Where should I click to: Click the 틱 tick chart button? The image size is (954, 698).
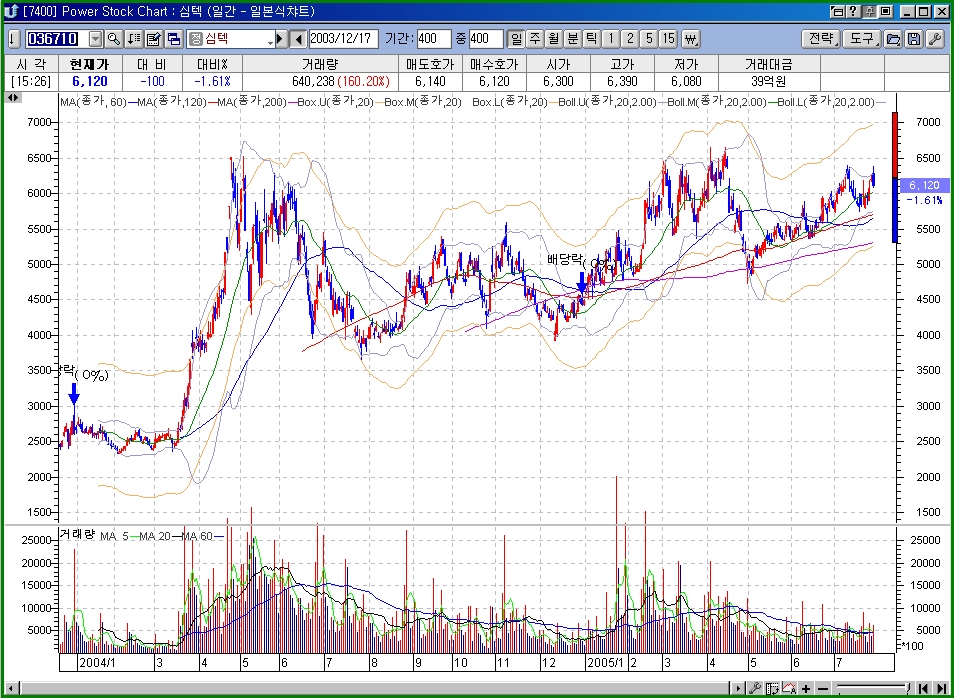[592, 39]
